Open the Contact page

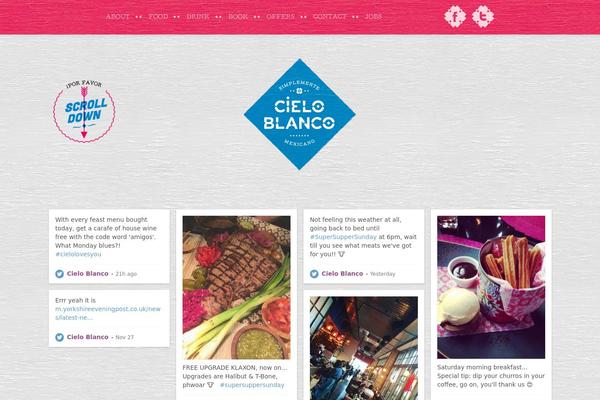click(329, 16)
